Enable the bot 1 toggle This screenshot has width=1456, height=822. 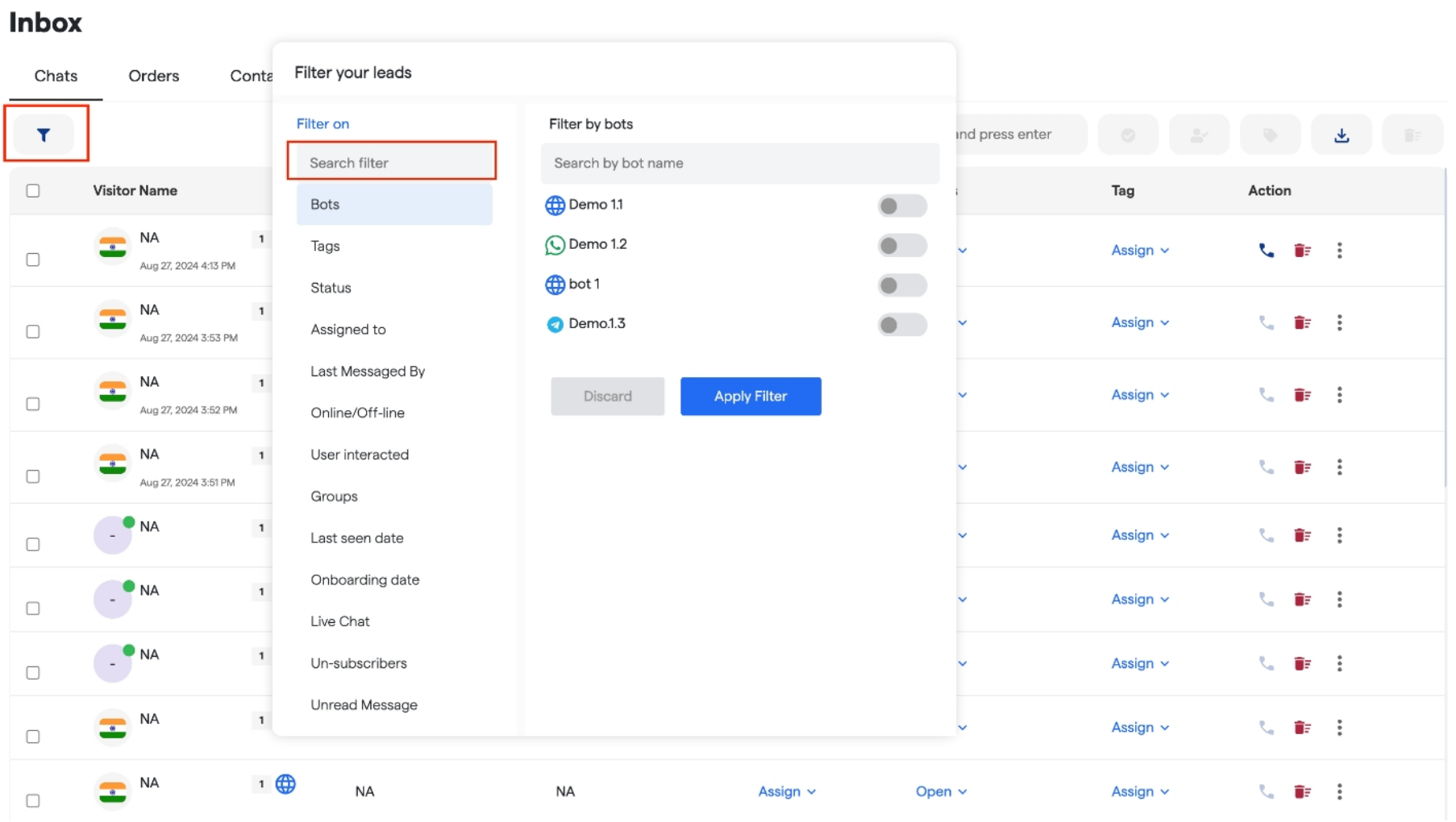tap(902, 284)
